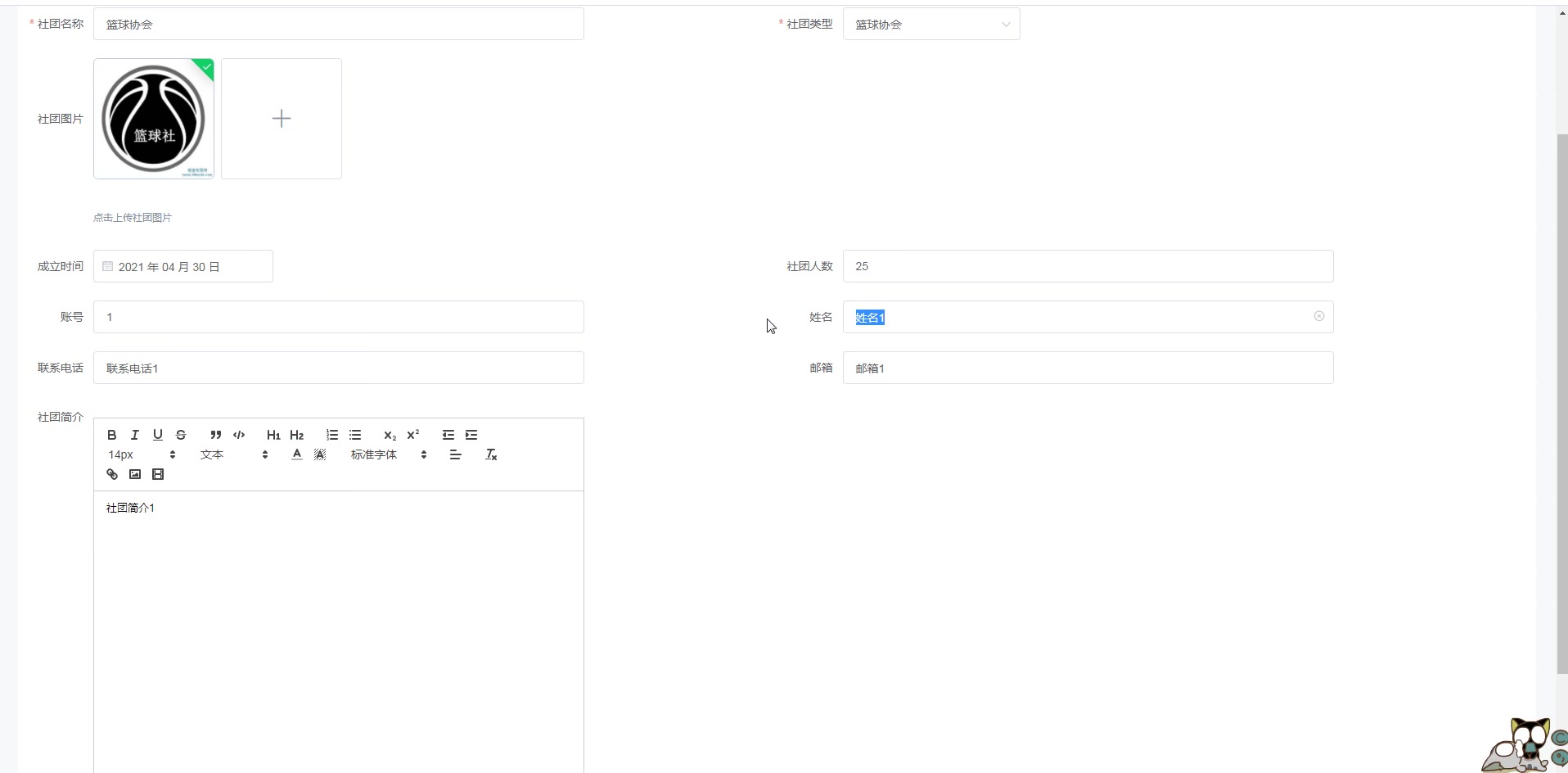Toggle strikethrough text style
This screenshot has width=1568, height=773.
coord(181,435)
